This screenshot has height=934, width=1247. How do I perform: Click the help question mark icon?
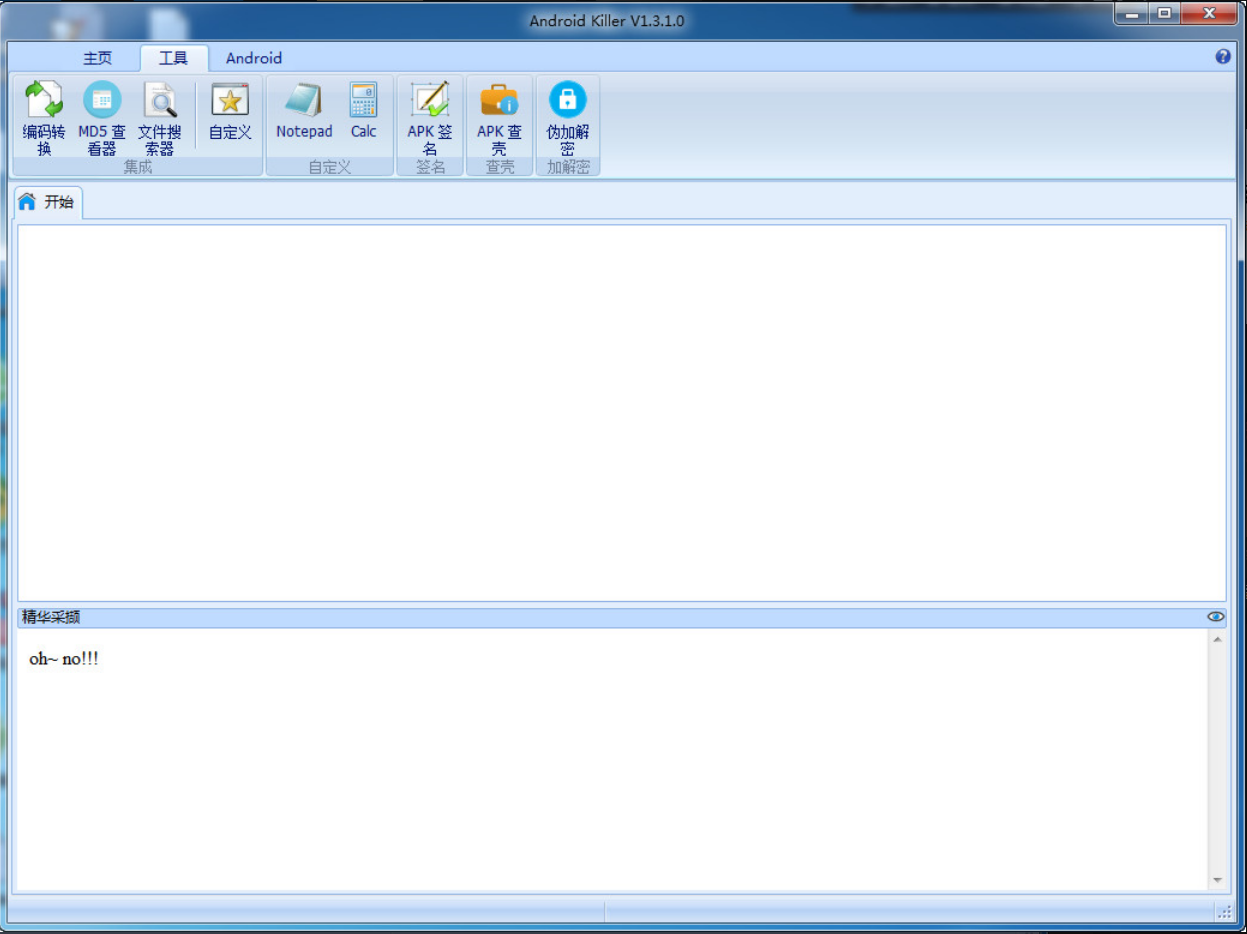[1223, 57]
